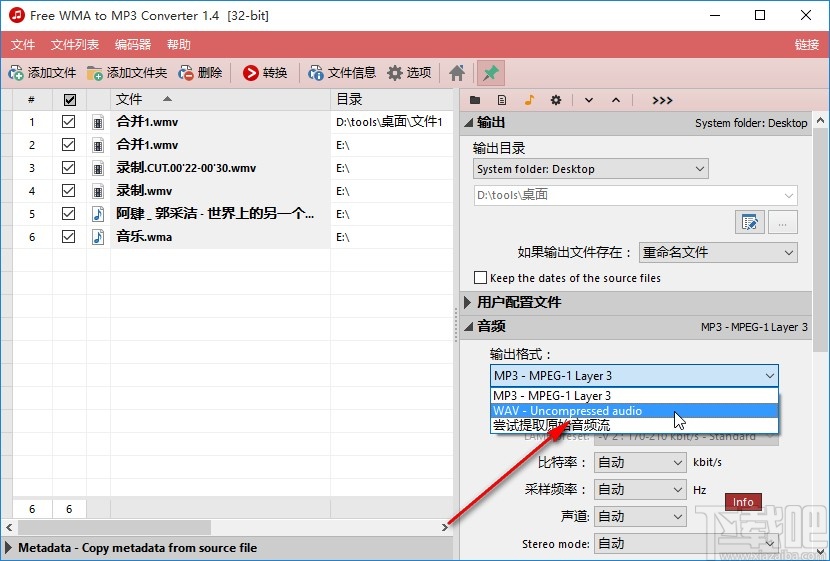This screenshot has width=830, height=561.
Task: Click the file list horizontal scrollbar thumb
Action: [x=114, y=527]
